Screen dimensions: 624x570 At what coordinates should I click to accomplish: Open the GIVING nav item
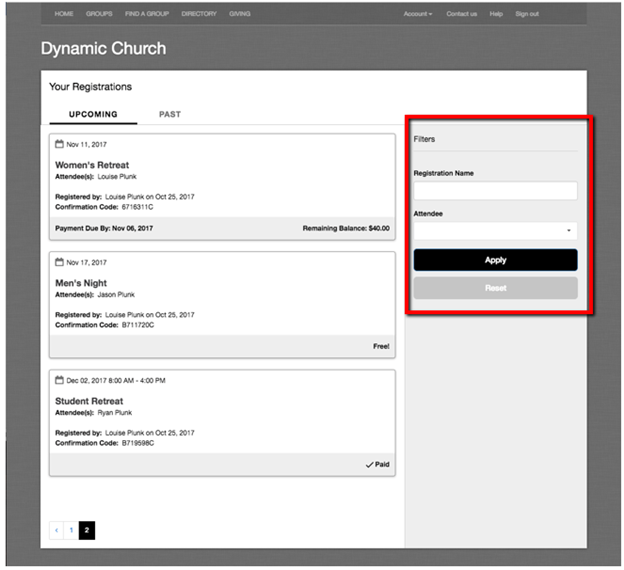tap(240, 14)
